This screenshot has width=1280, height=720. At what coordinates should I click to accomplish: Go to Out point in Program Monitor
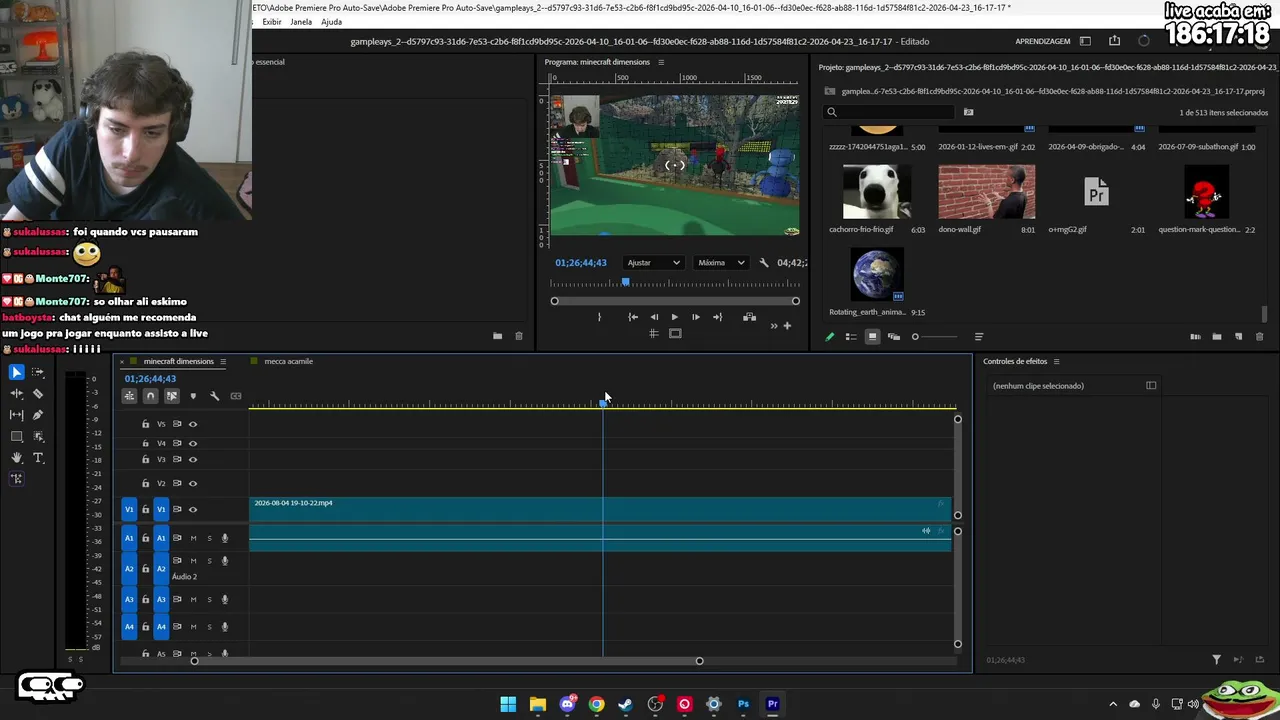click(717, 317)
